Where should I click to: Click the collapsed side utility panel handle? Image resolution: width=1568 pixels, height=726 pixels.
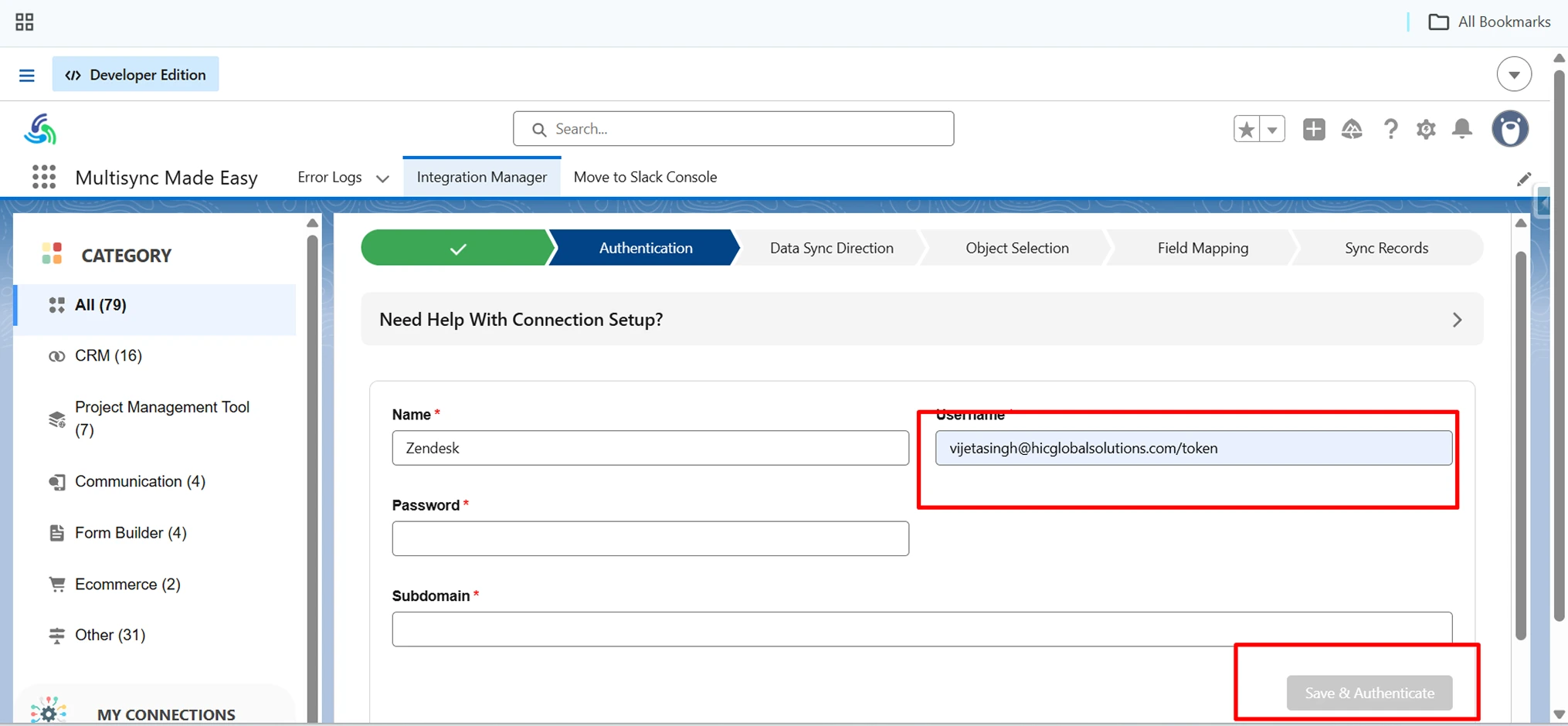[1543, 204]
